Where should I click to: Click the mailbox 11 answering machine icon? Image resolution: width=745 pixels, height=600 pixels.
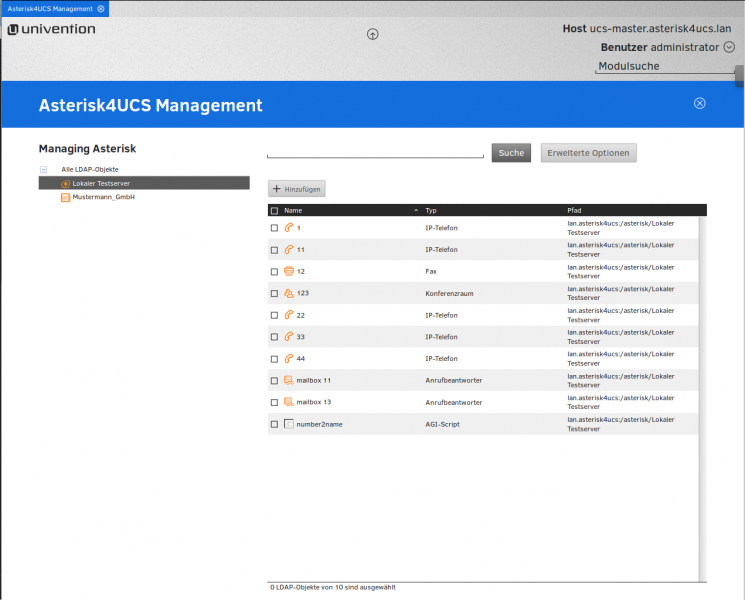(x=289, y=380)
